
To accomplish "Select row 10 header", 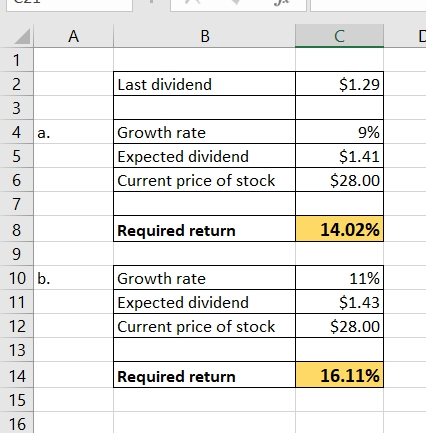I will pyautogui.click(x=16, y=278).
